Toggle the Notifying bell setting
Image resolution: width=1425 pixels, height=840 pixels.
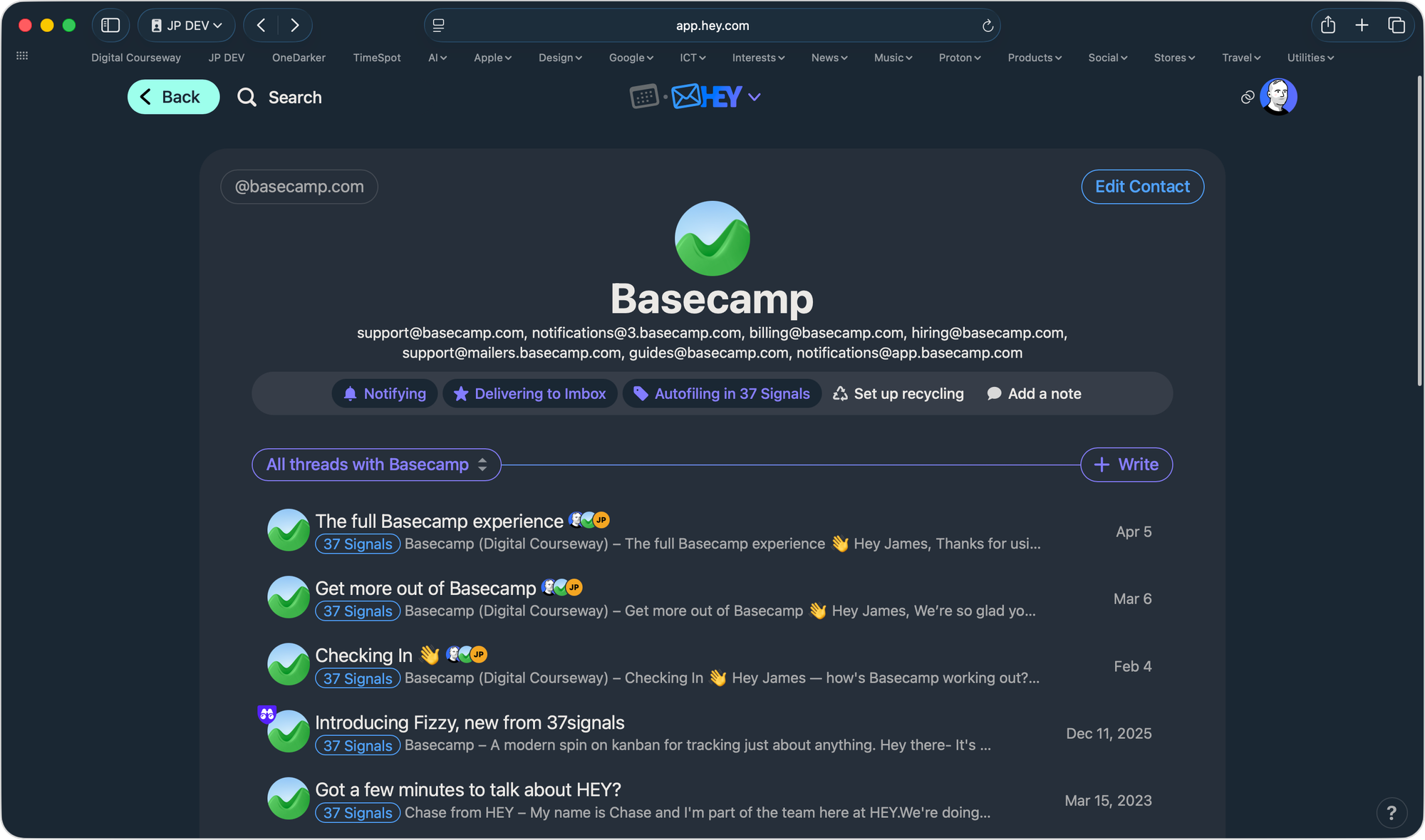[x=385, y=393]
